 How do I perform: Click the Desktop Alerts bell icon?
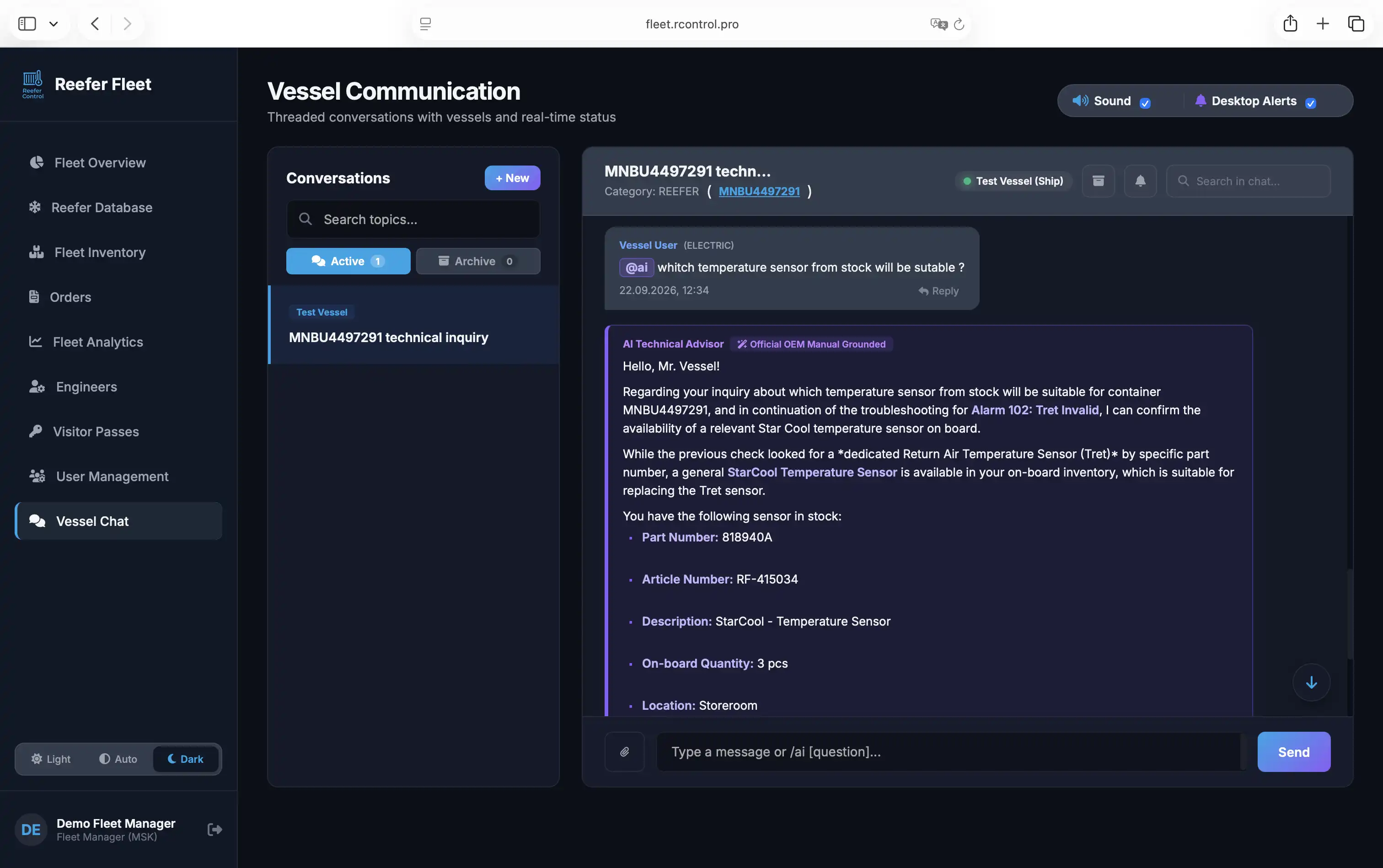coord(1201,101)
